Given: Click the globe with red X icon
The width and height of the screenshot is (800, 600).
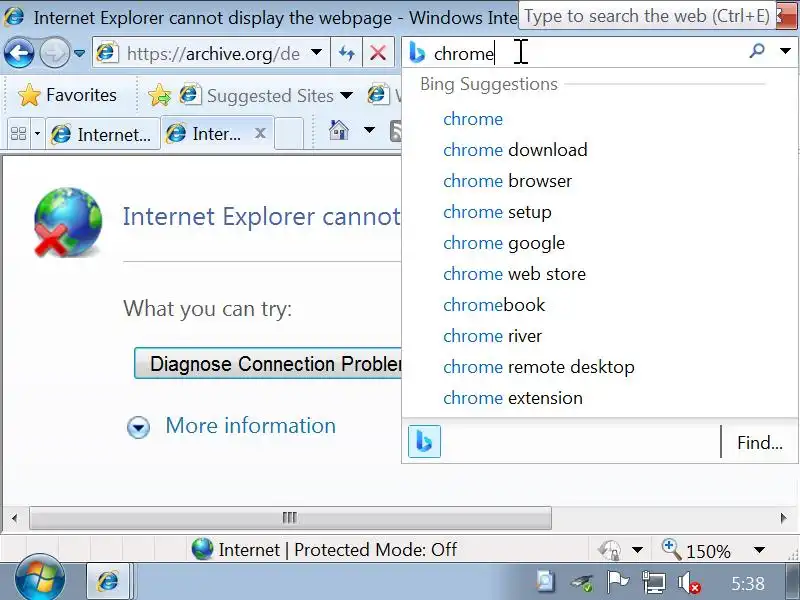Looking at the screenshot, I should point(68,222).
